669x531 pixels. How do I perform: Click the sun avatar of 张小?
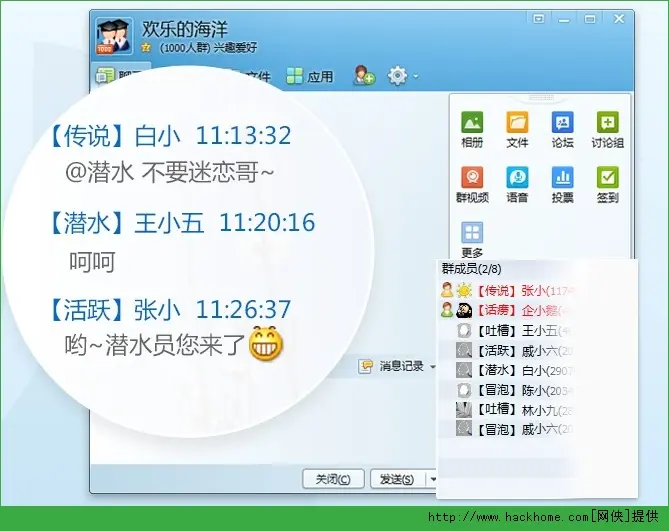pos(464,290)
